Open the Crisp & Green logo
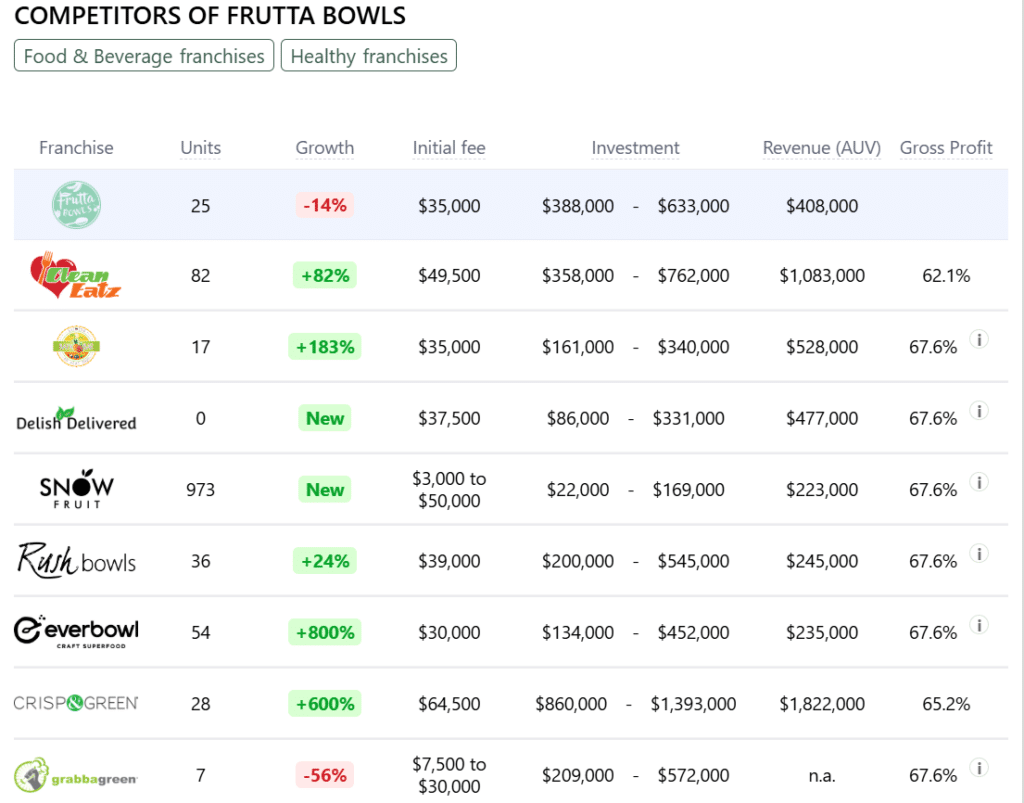 pyautogui.click(x=76, y=703)
